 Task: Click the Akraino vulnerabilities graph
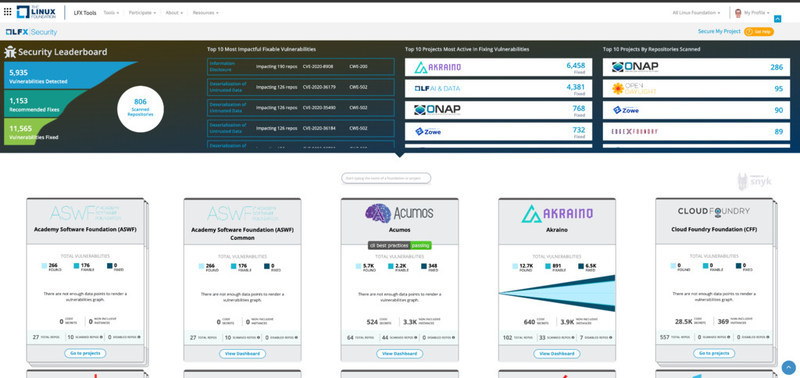pos(557,293)
